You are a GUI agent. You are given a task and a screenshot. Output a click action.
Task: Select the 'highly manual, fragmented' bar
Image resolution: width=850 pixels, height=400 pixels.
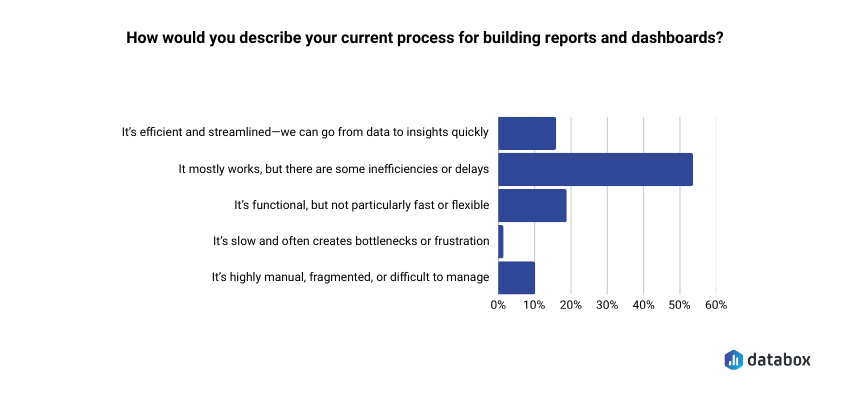click(x=516, y=277)
